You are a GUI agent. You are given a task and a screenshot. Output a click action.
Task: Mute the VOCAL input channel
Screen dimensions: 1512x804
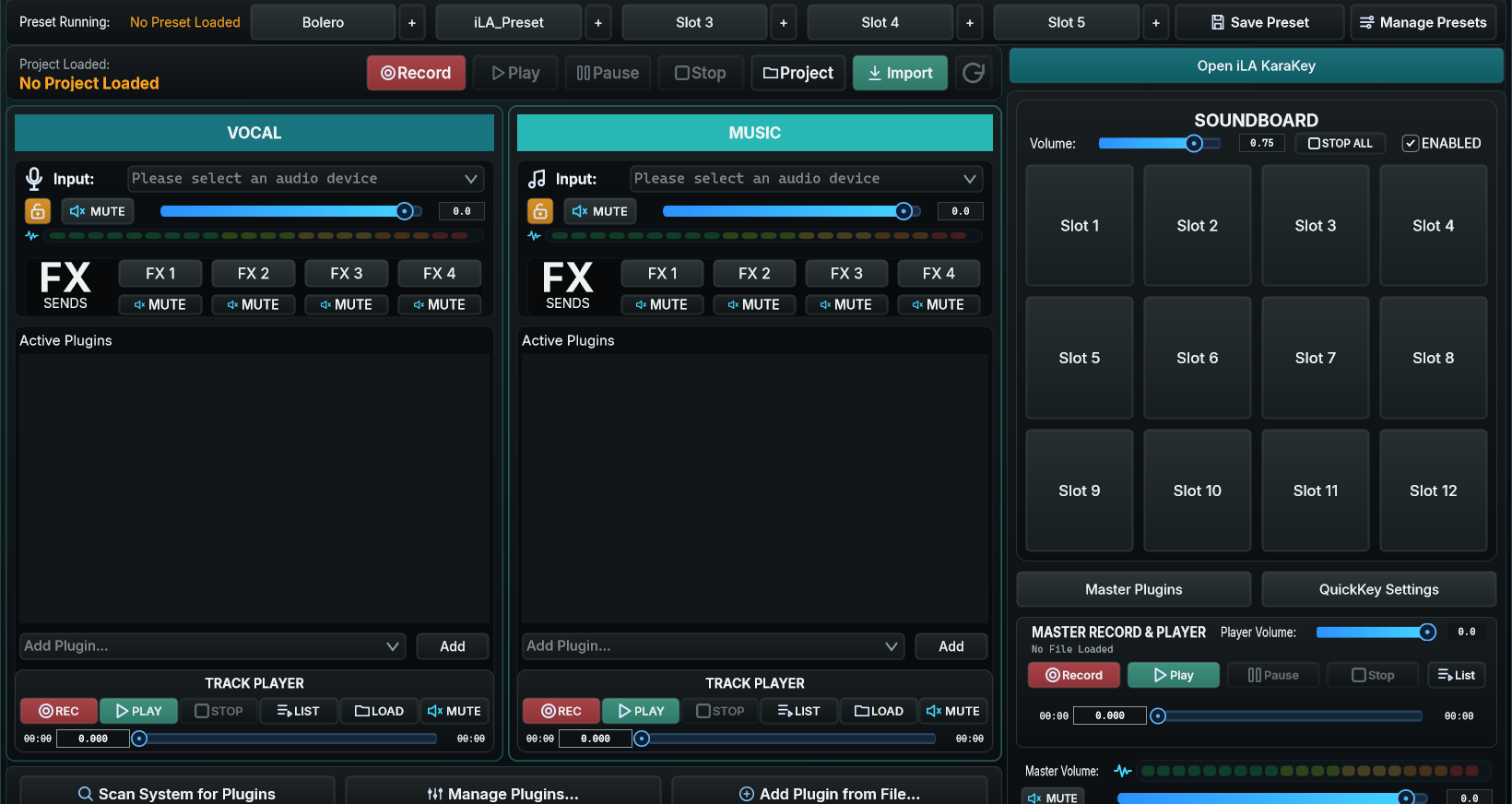pos(98,211)
